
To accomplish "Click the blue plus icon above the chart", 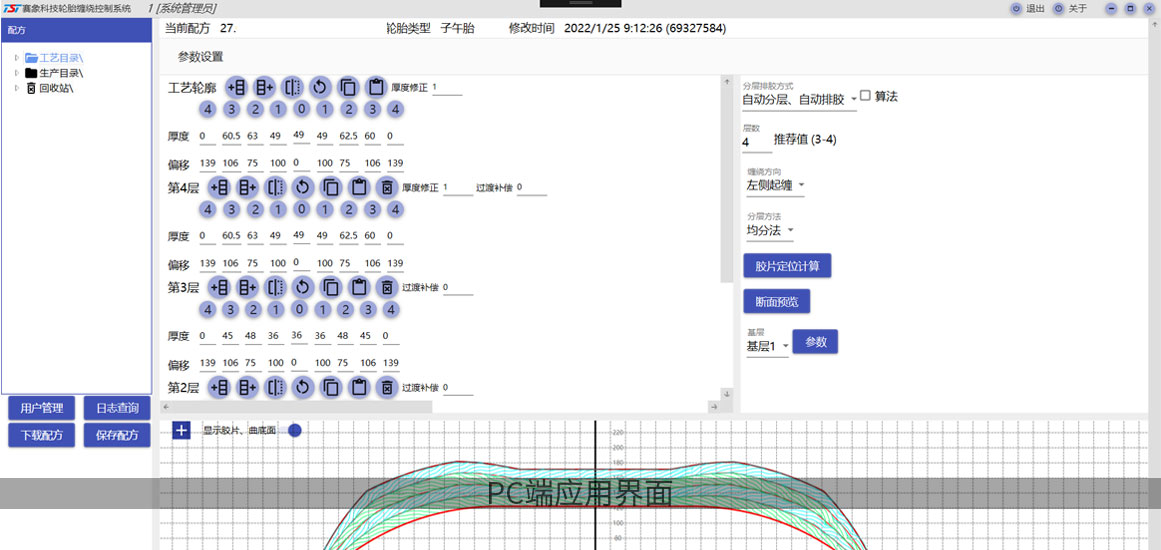I will [x=181, y=430].
